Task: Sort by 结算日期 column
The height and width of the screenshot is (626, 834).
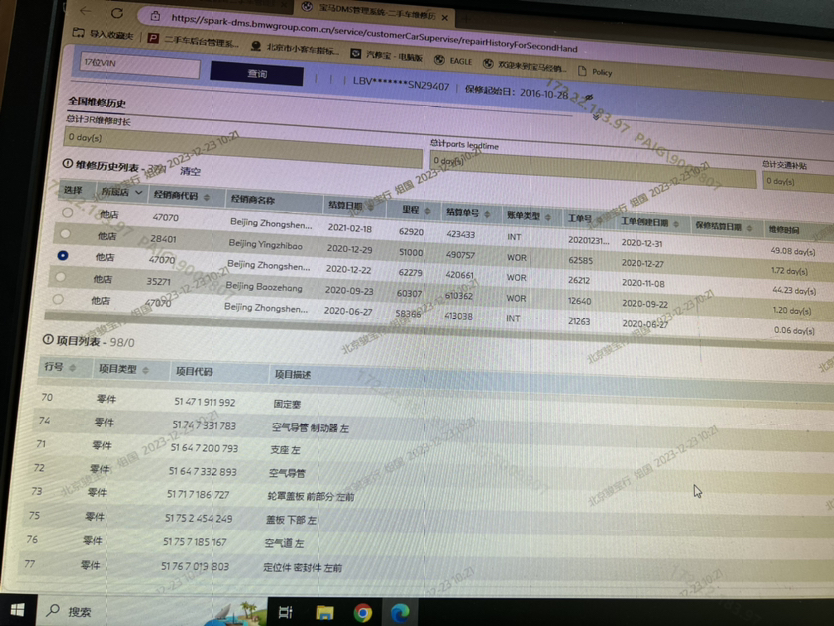Action: (370, 207)
